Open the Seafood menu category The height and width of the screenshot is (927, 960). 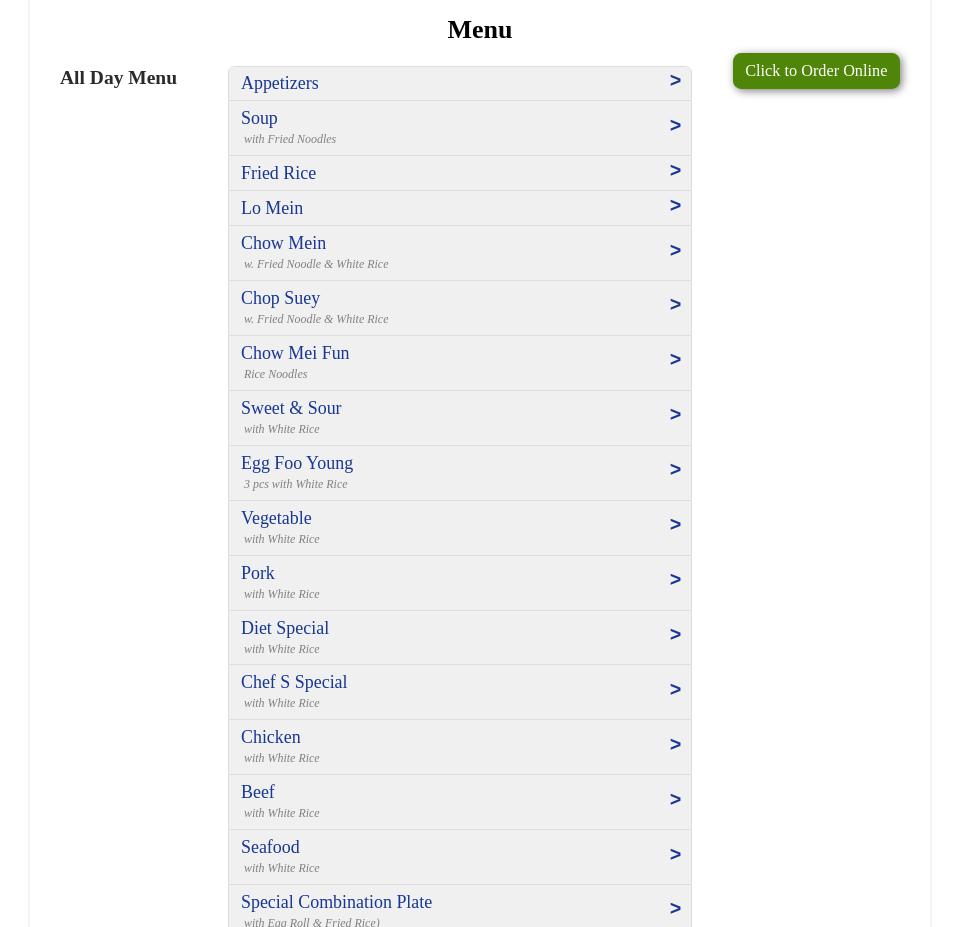click(x=270, y=847)
